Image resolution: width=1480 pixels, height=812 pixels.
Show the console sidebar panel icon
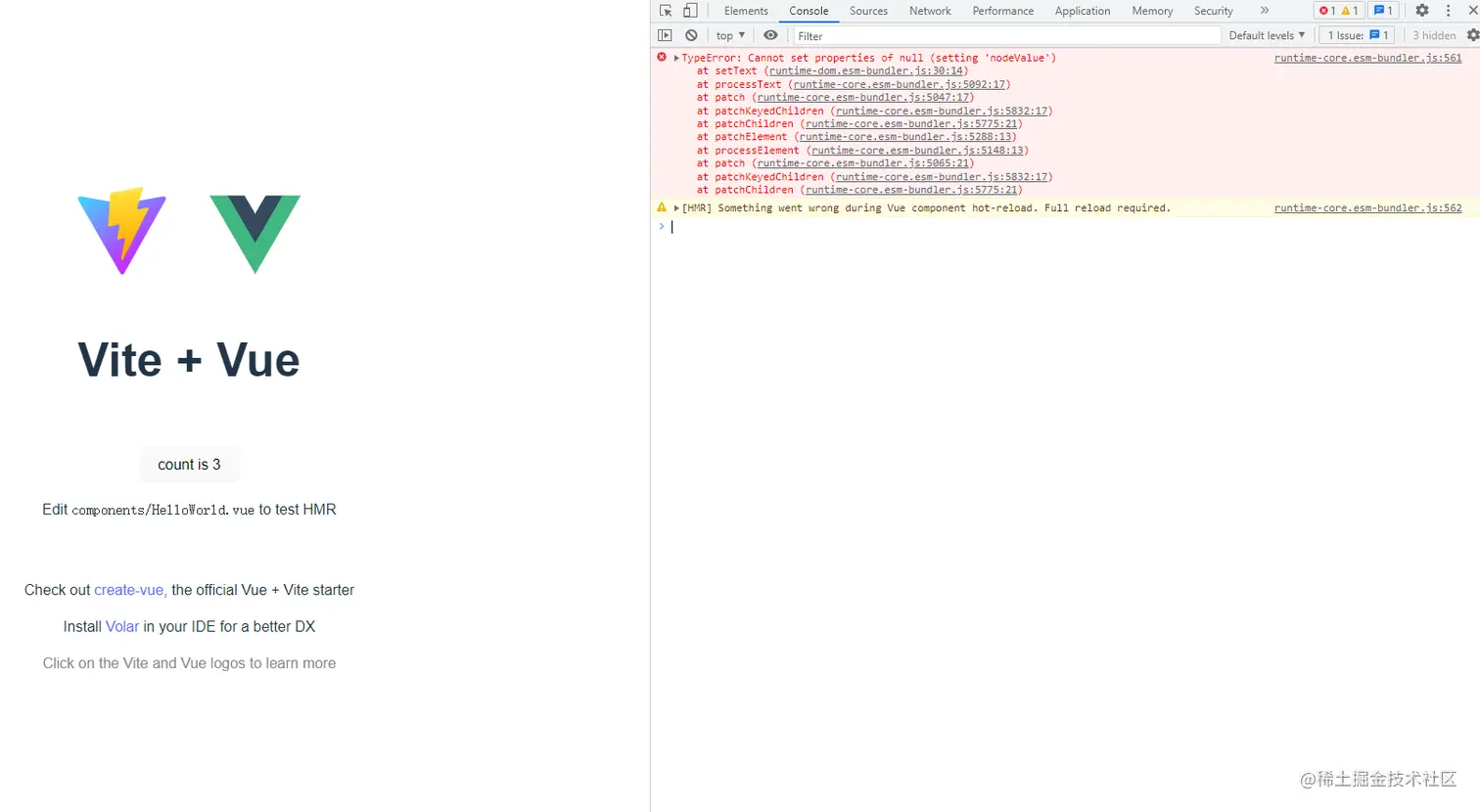666,35
